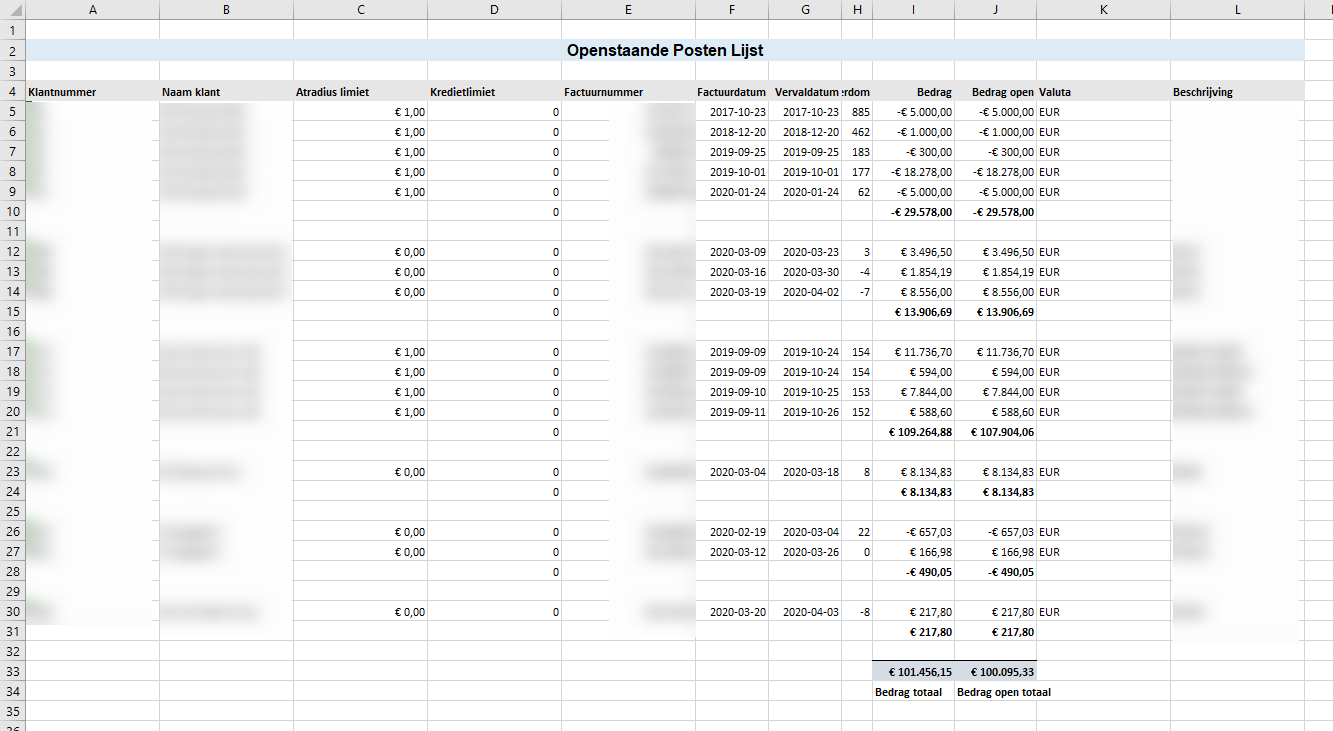Select due date cell 2020-04-02
Viewport: 1333px width, 731px height.
coord(806,291)
